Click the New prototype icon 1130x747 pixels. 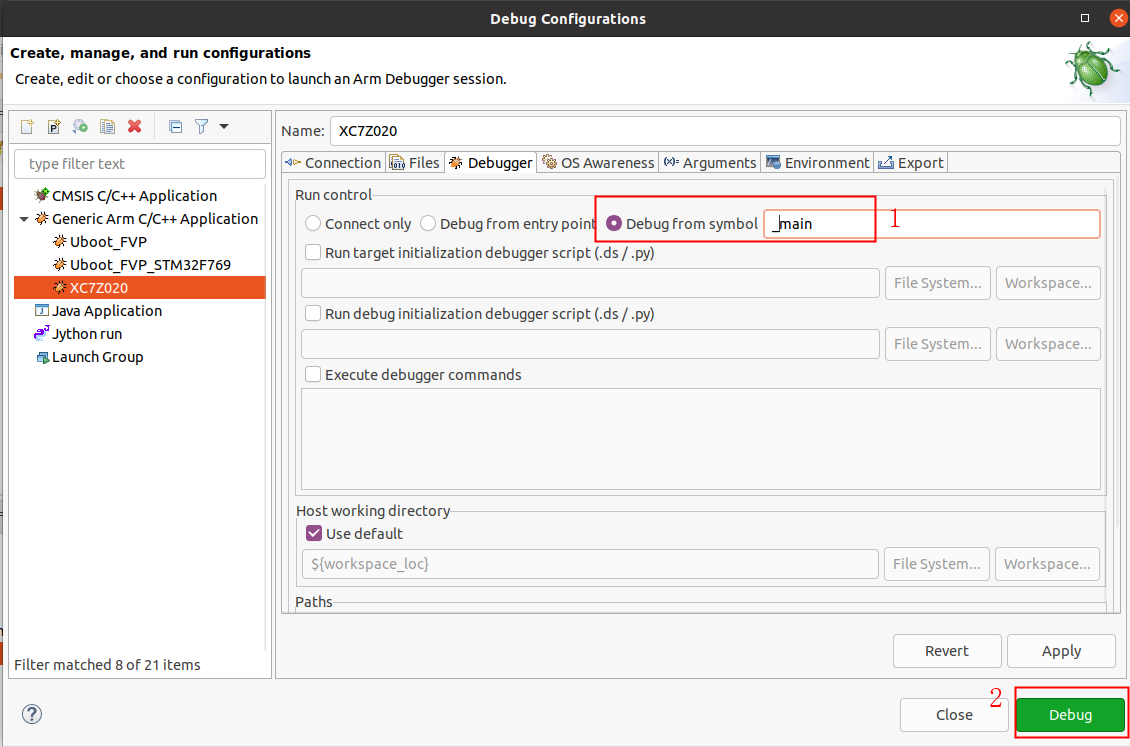tap(54, 127)
